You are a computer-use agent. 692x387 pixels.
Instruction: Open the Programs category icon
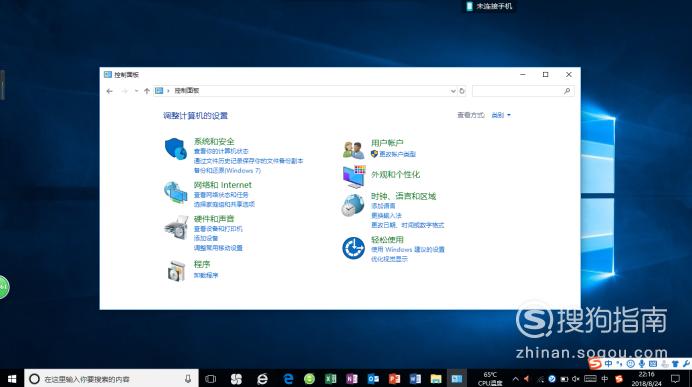[x=176, y=270]
